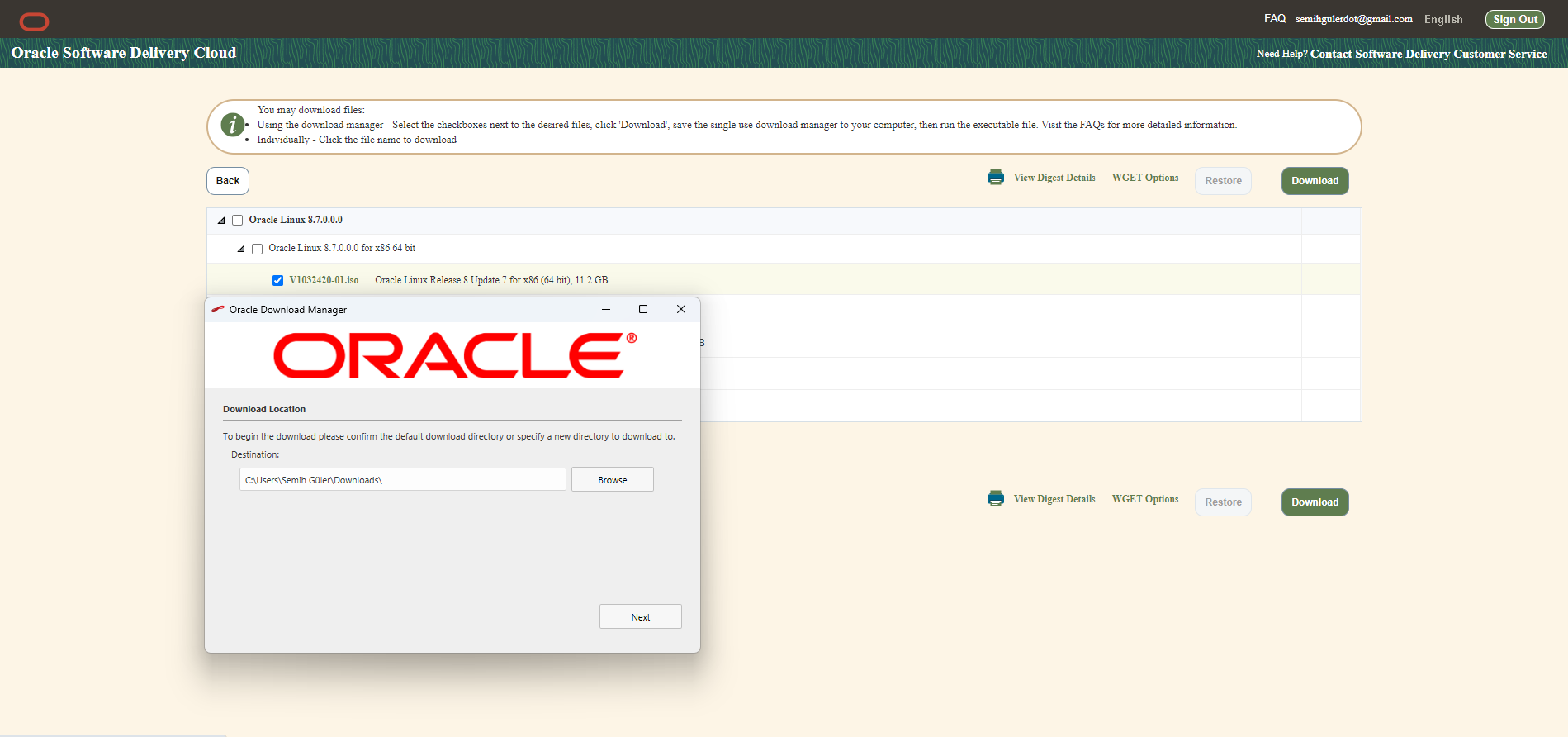This screenshot has width=1568, height=737.
Task: Click the bottom printer icon beside View Digest Details
Action: pyautogui.click(x=996, y=498)
